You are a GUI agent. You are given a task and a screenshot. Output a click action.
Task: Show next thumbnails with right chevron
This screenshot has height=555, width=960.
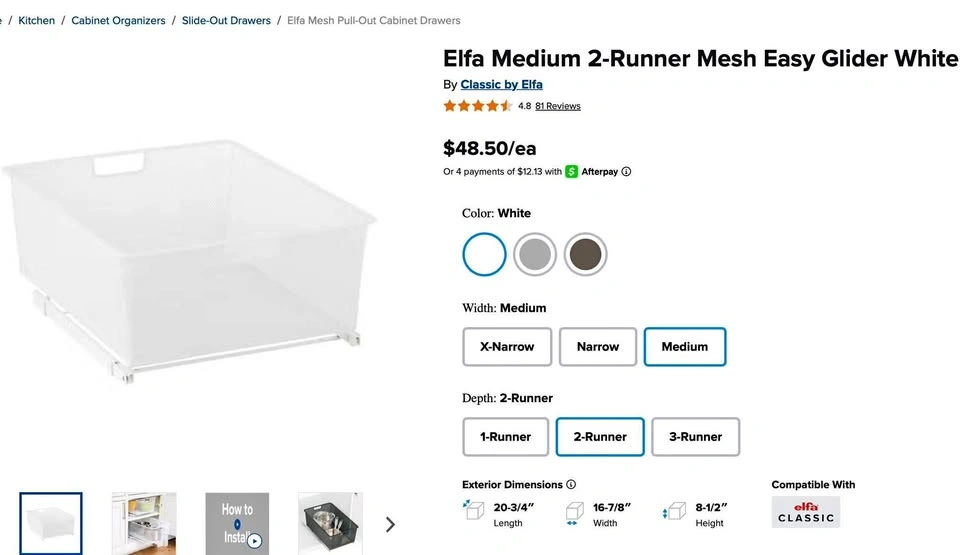pos(390,524)
